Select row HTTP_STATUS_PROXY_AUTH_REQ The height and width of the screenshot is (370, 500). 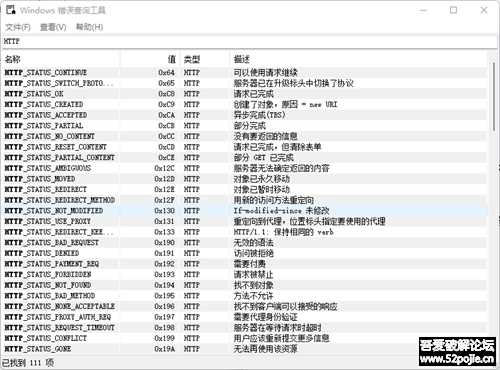(245, 317)
